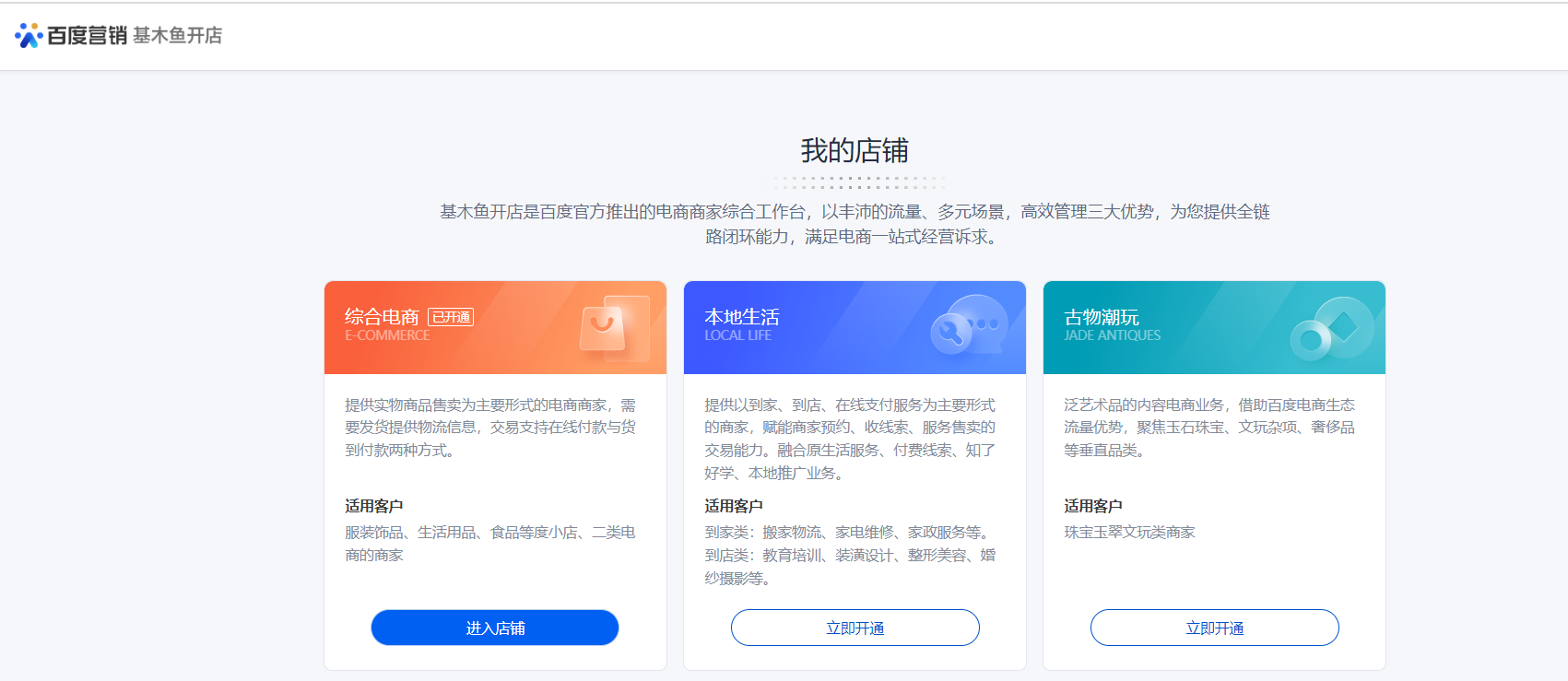Click the description starting 泛艺术品的内容电商业务
Screen dimensions: 1568x681
(x=1209, y=428)
